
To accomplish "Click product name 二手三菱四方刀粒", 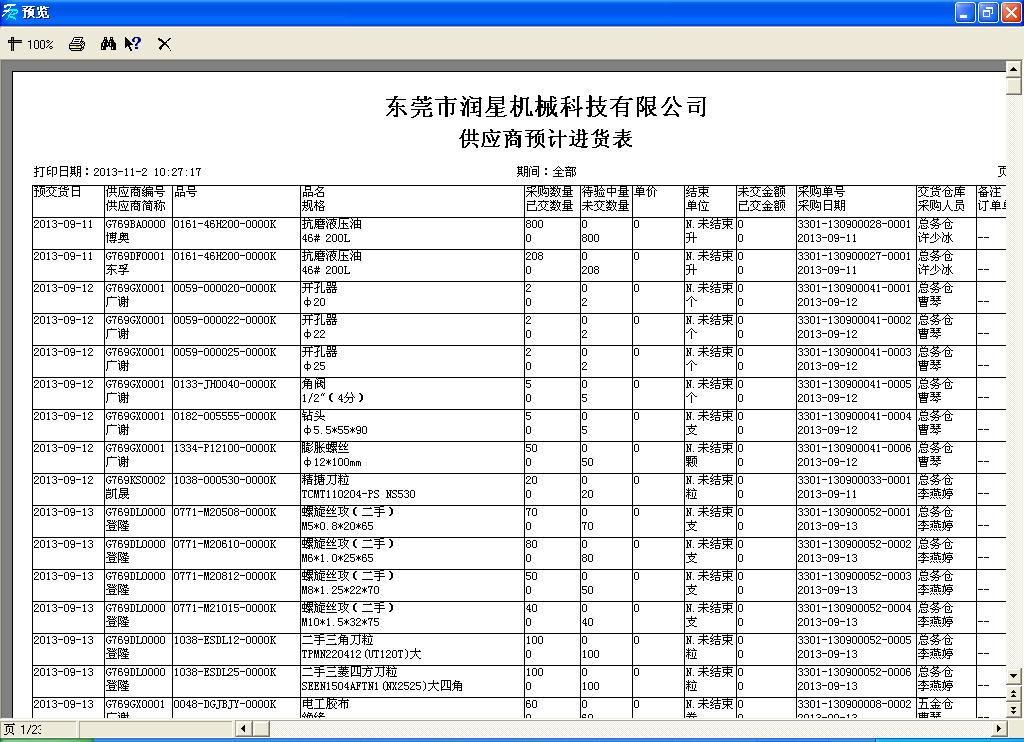I will (x=349, y=672).
